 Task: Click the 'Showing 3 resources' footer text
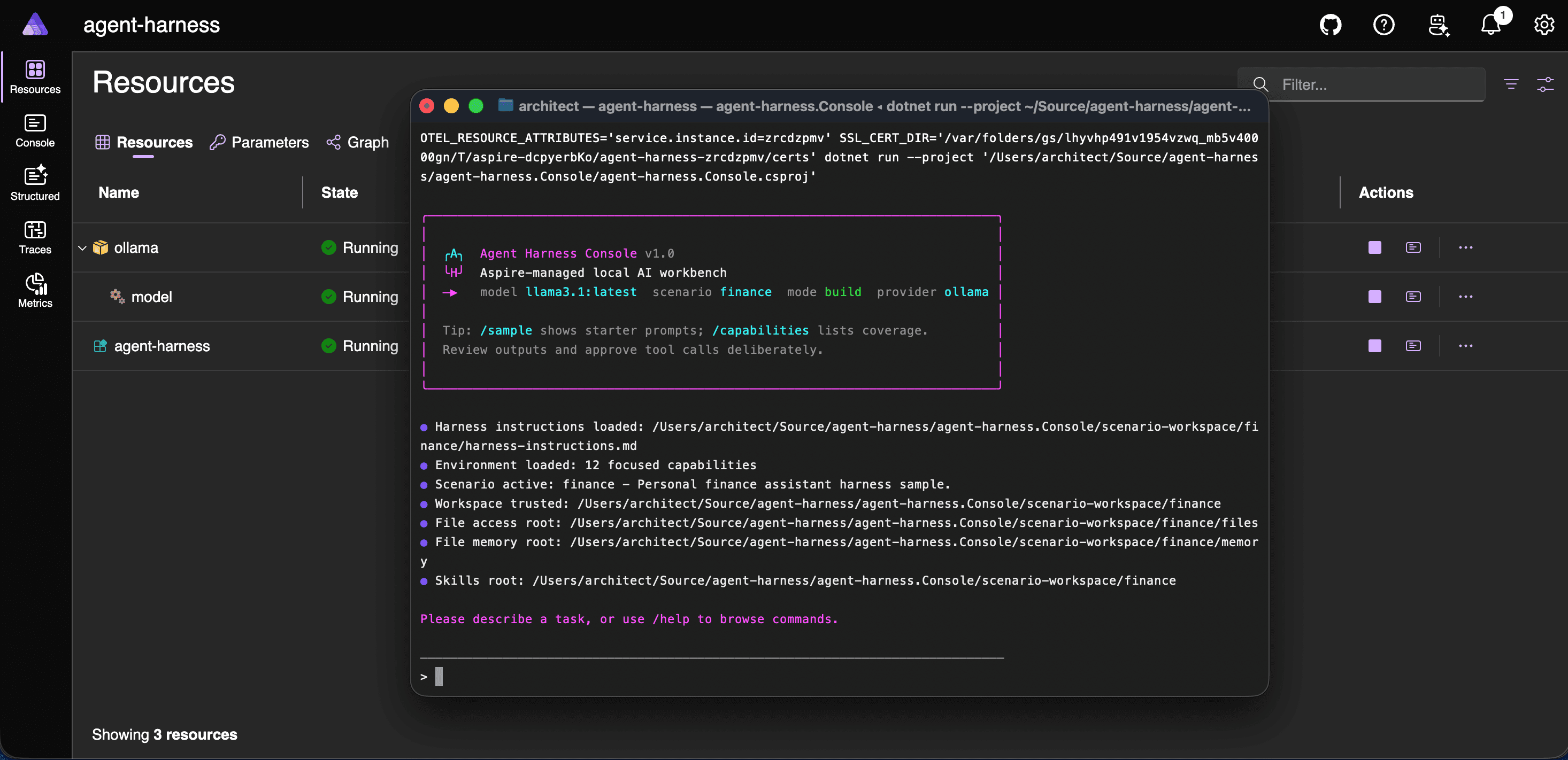[x=164, y=735]
